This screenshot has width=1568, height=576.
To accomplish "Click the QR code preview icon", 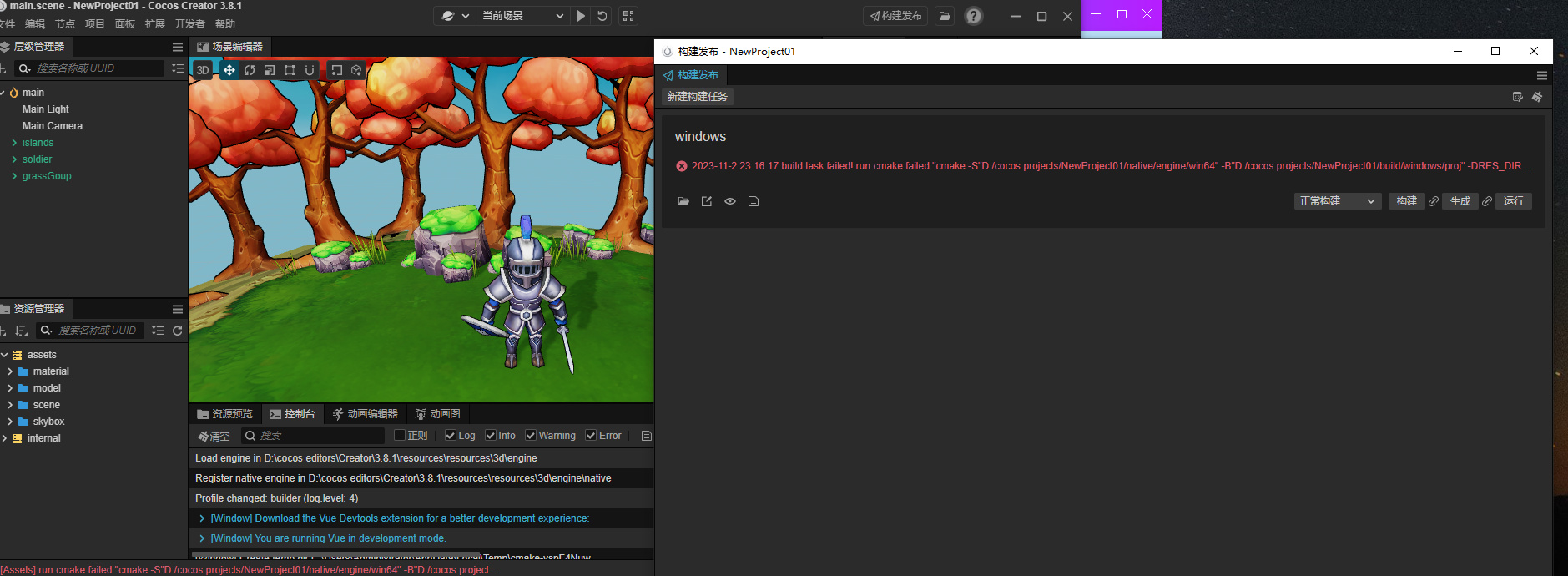I will 628,16.
